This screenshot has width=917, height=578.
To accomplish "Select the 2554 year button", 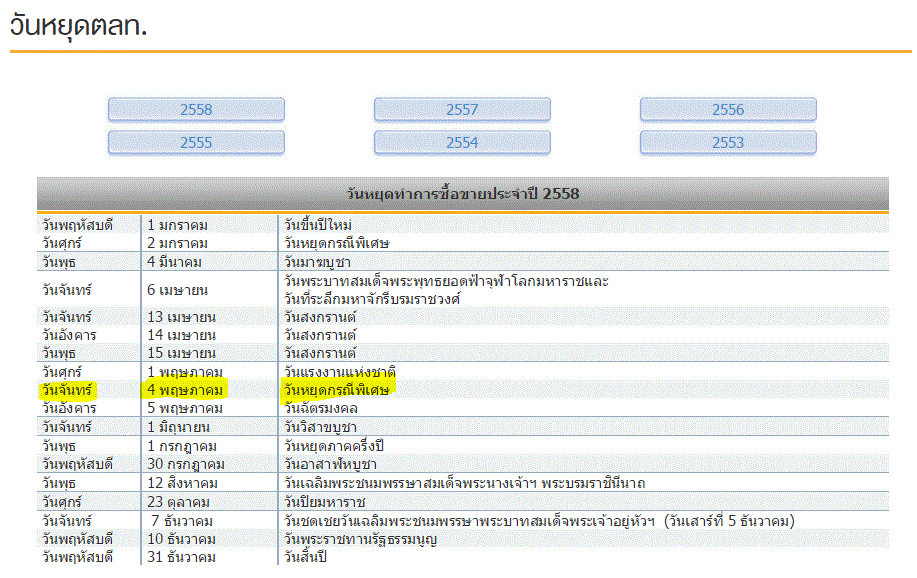I will (462, 143).
